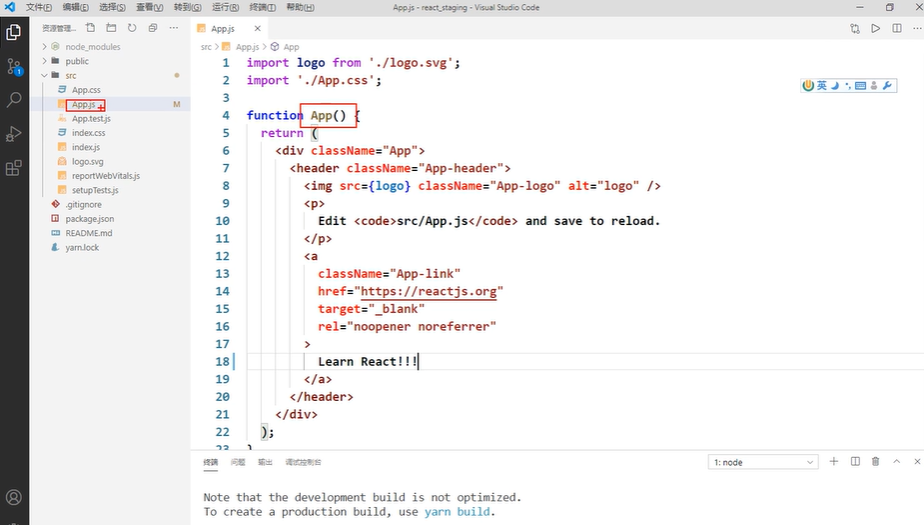Click the IME person icon
This screenshot has height=525, width=924.
(874, 85)
